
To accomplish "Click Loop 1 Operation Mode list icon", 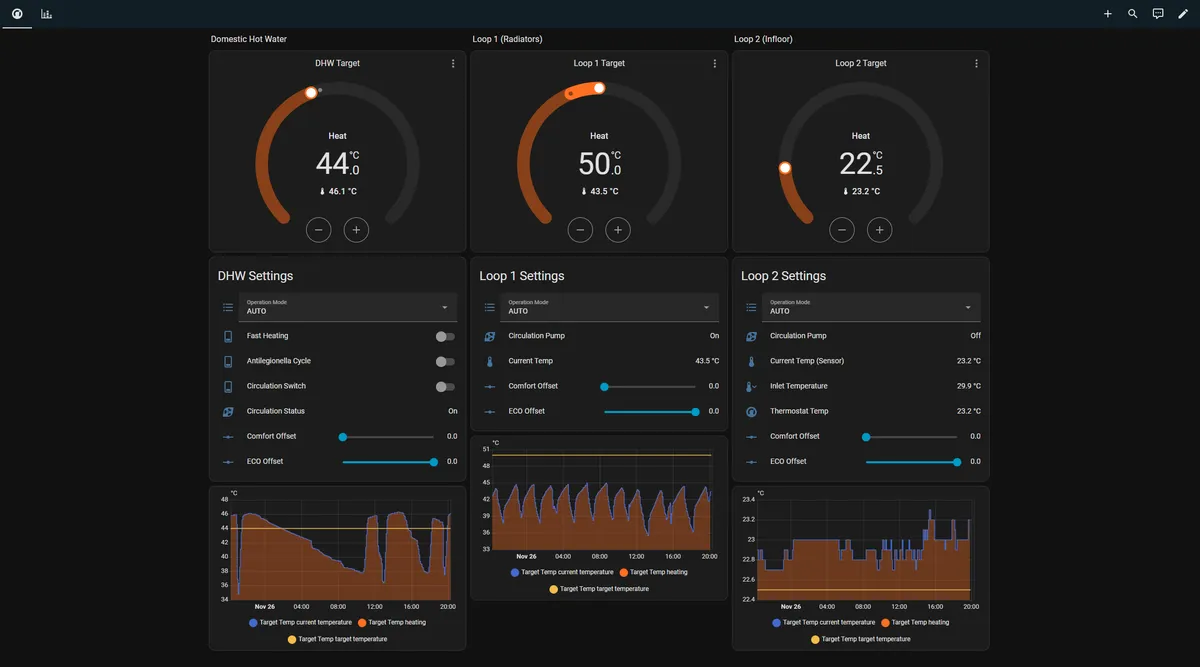I will pos(490,307).
